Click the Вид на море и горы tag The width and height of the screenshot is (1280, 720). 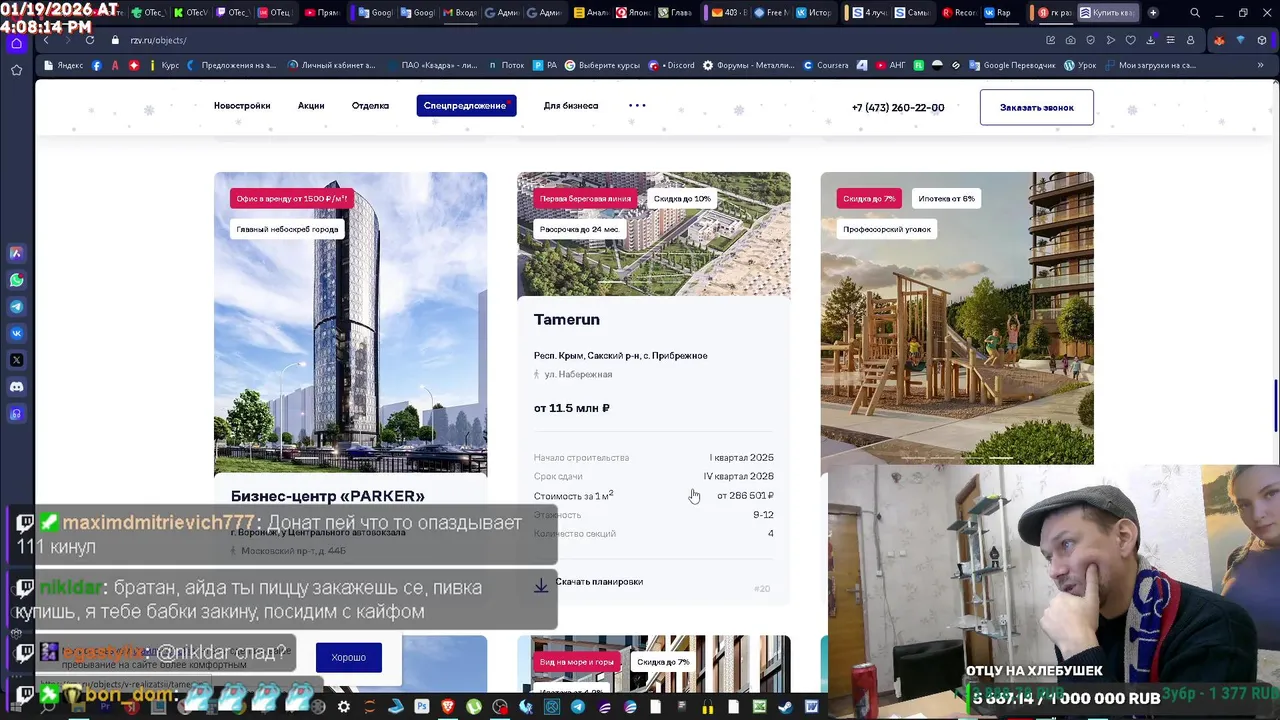pos(577,662)
